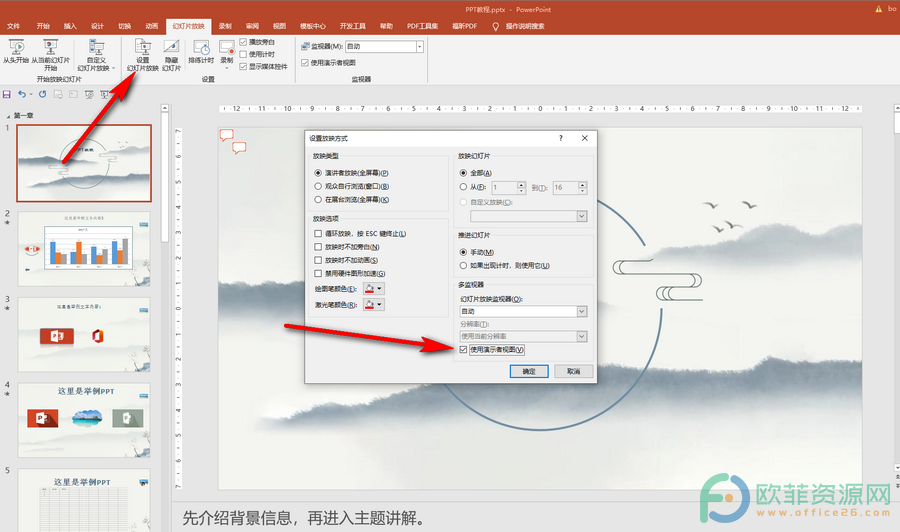Undo via quick access toolbar arrow
This screenshot has width=900, height=532.
[x=22, y=94]
